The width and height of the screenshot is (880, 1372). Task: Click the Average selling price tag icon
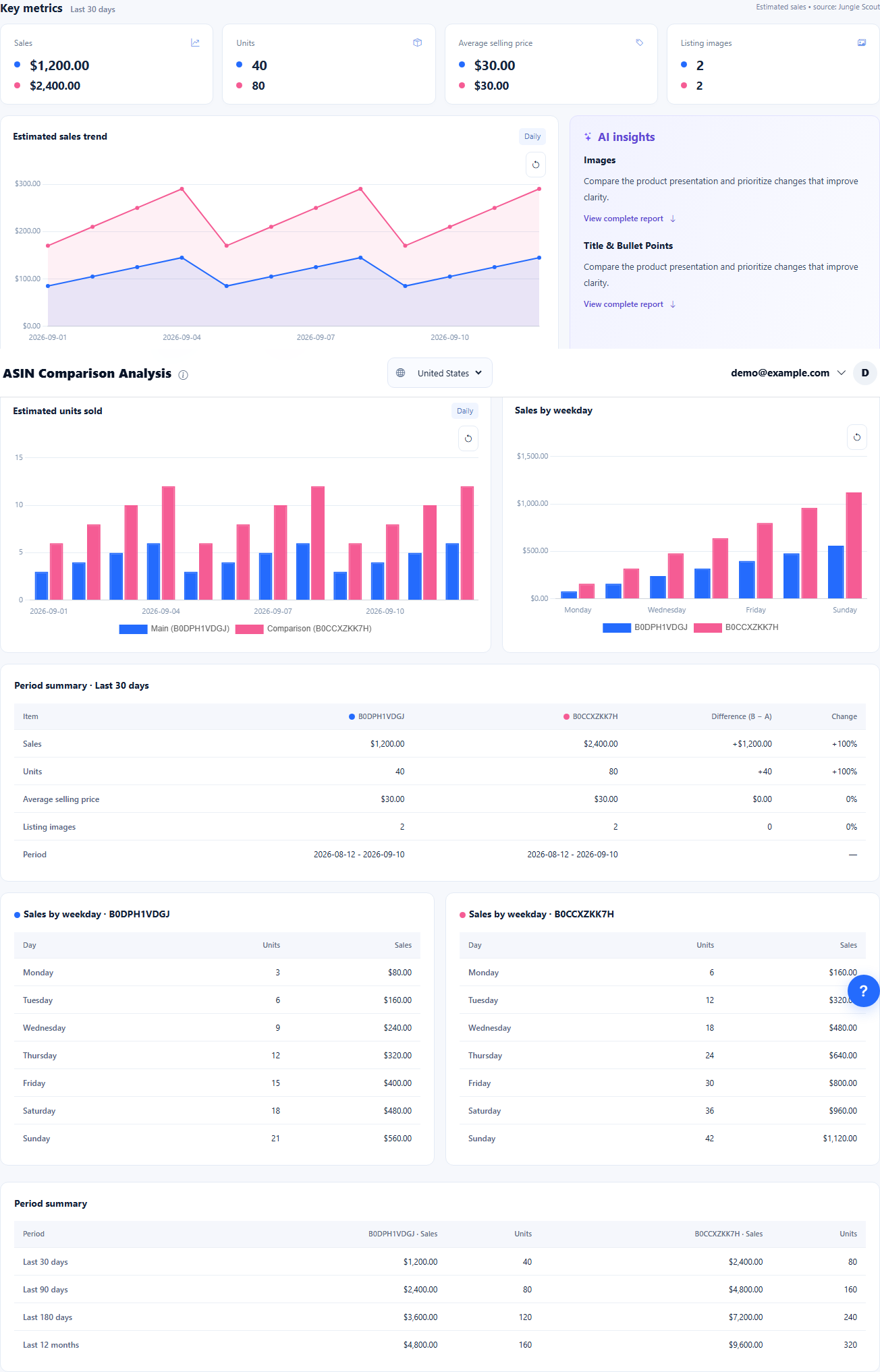(x=639, y=42)
